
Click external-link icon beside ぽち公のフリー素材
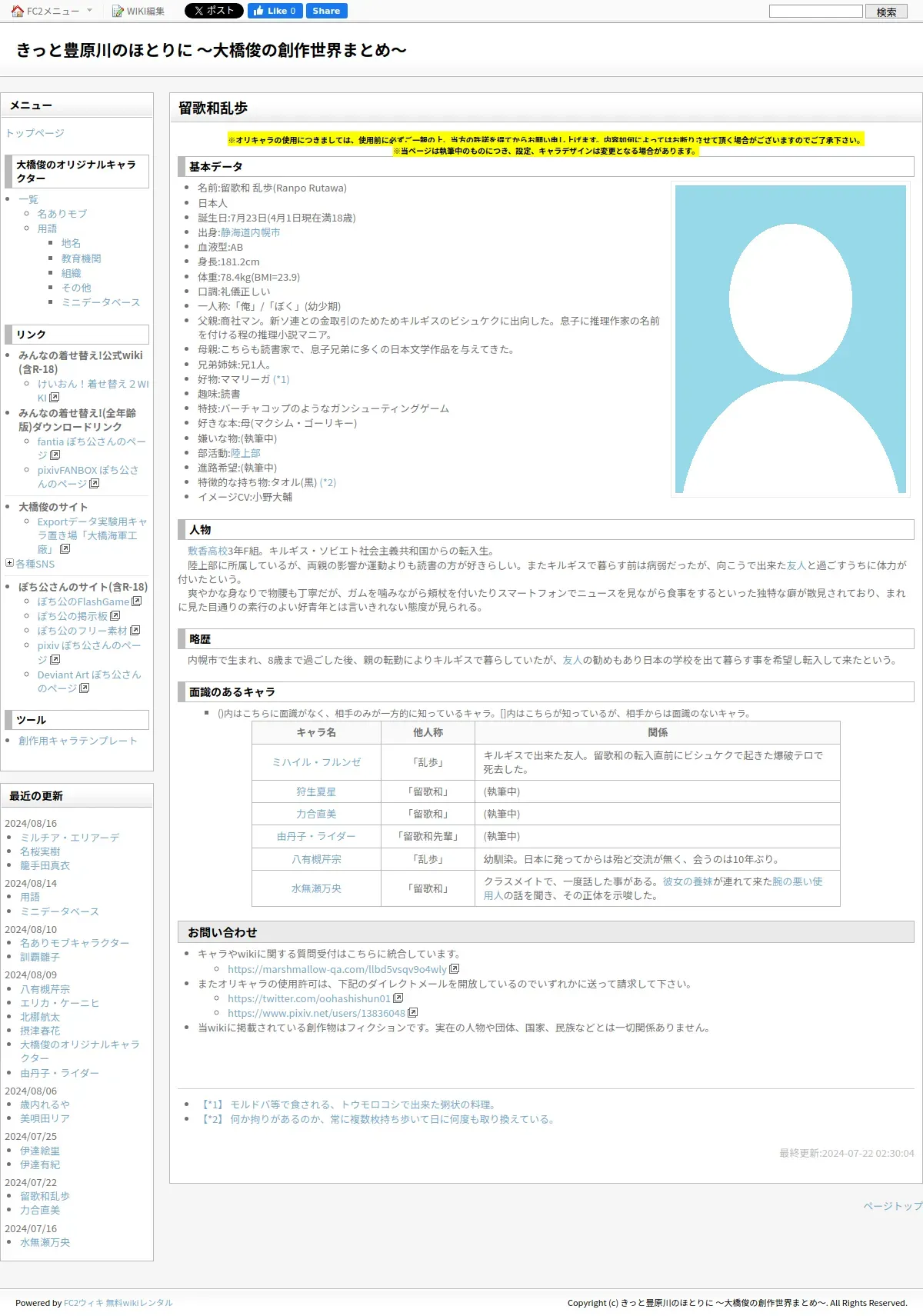[135, 631]
